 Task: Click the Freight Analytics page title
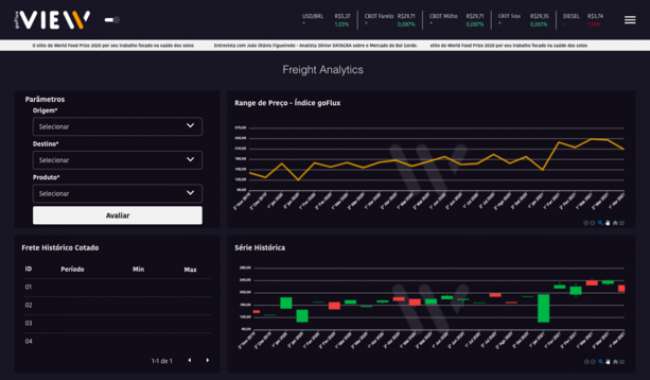tap(323, 70)
